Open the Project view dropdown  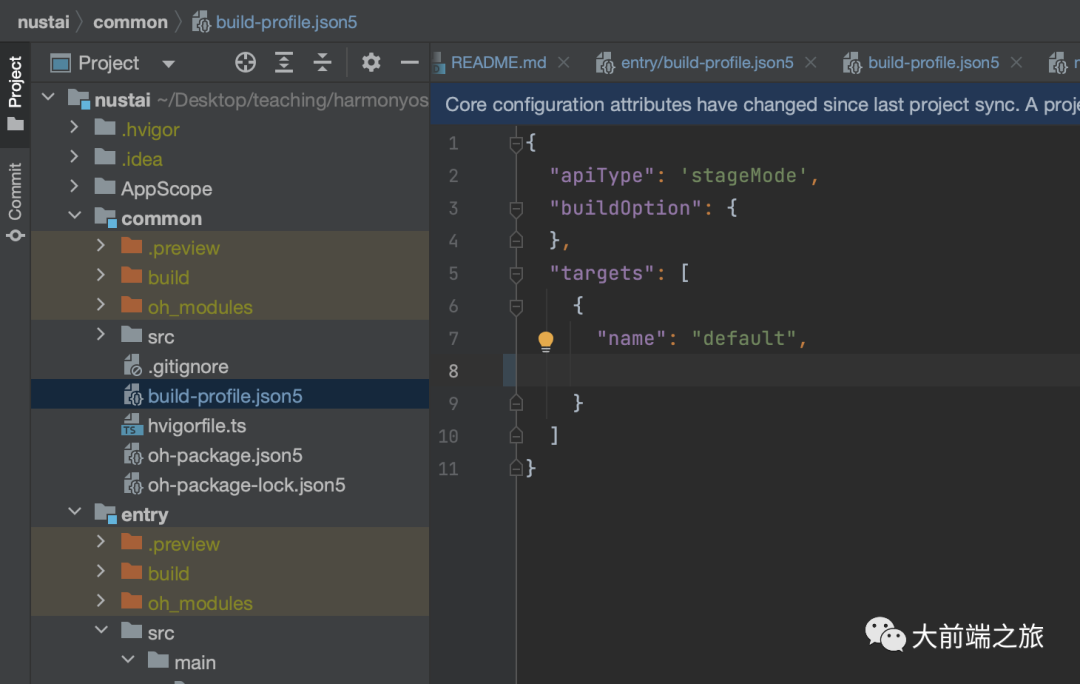point(168,64)
